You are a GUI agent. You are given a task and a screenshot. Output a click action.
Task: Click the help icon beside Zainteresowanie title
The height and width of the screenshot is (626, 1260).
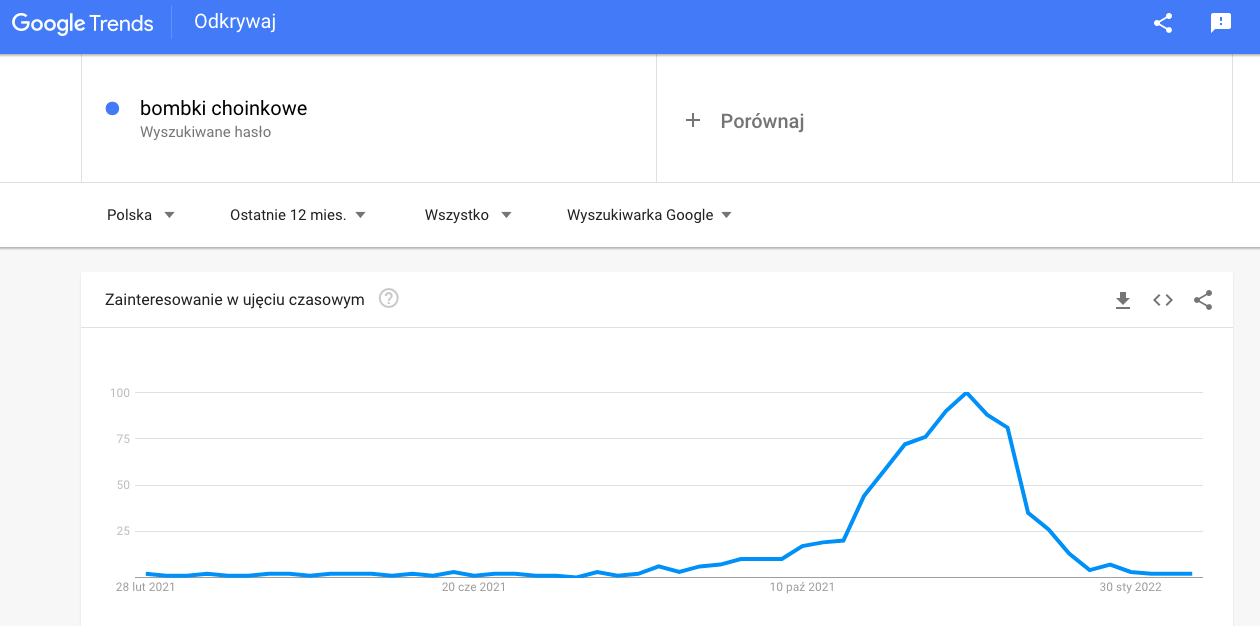click(389, 298)
